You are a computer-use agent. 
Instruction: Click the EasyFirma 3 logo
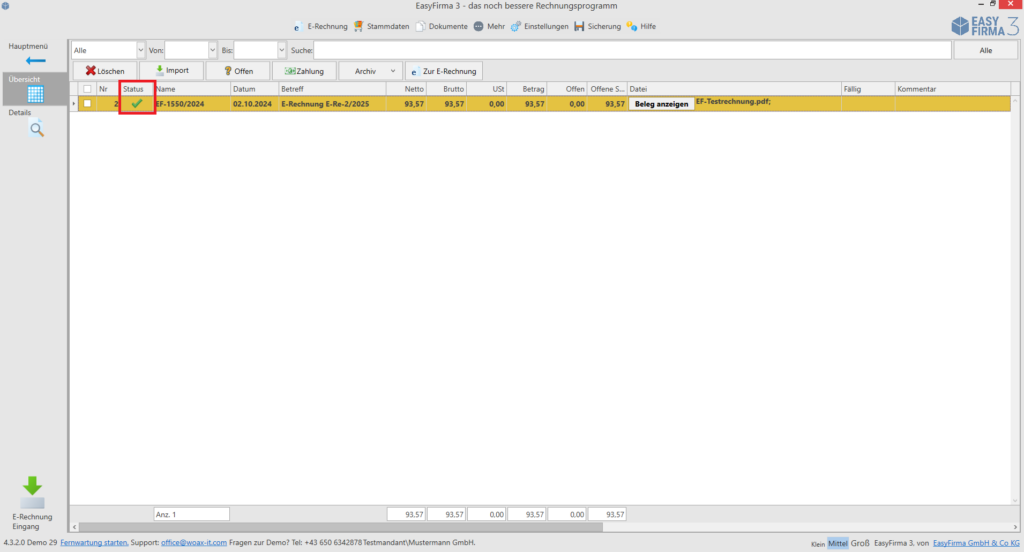tap(985, 26)
